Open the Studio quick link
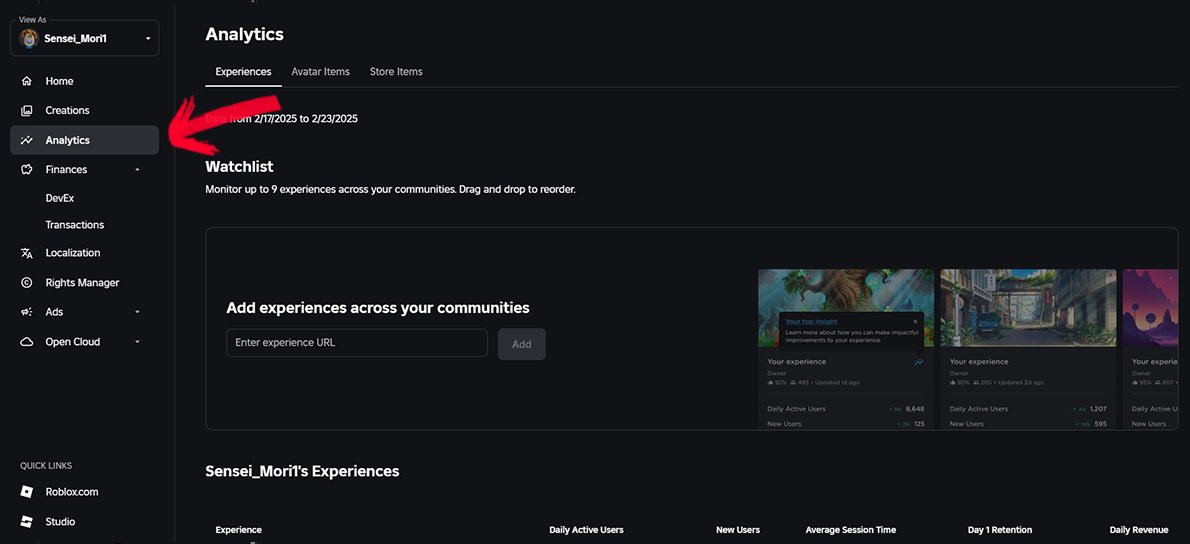Image resolution: width=1190 pixels, height=544 pixels. coord(60,522)
